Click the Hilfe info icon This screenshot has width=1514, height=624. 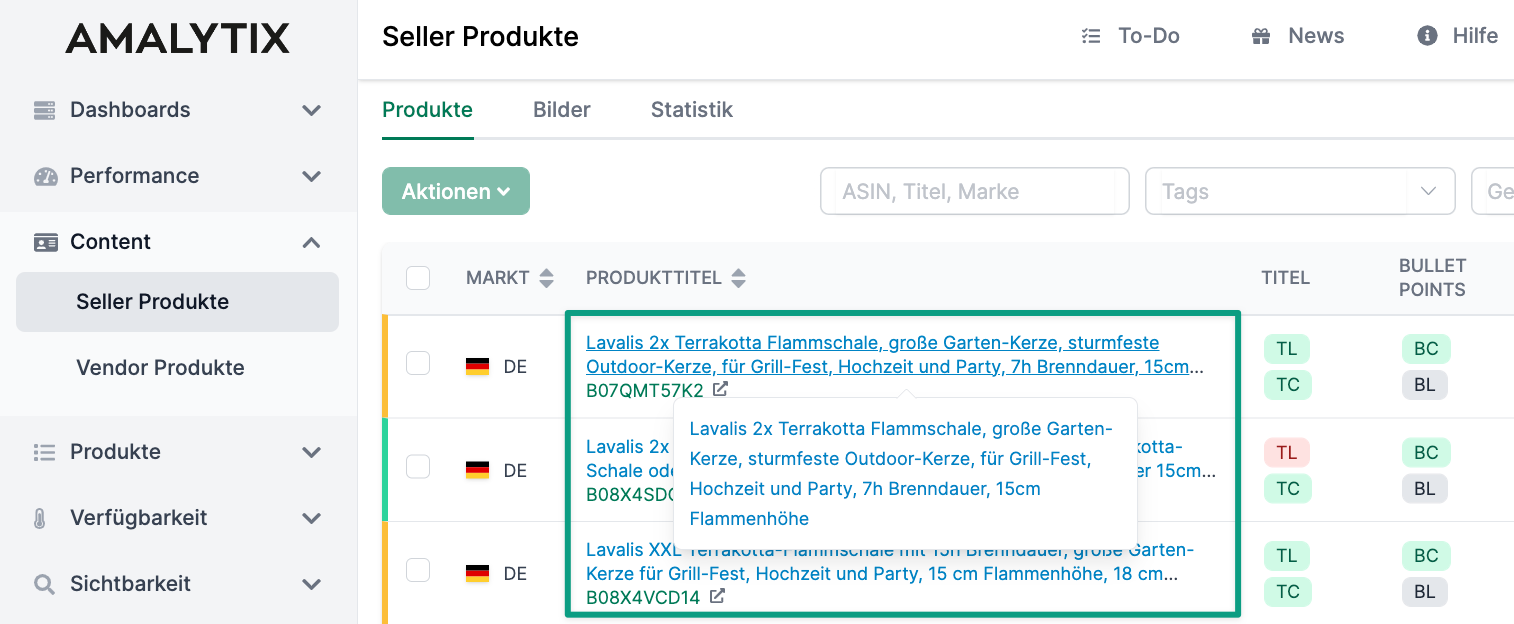[1427, 36]
